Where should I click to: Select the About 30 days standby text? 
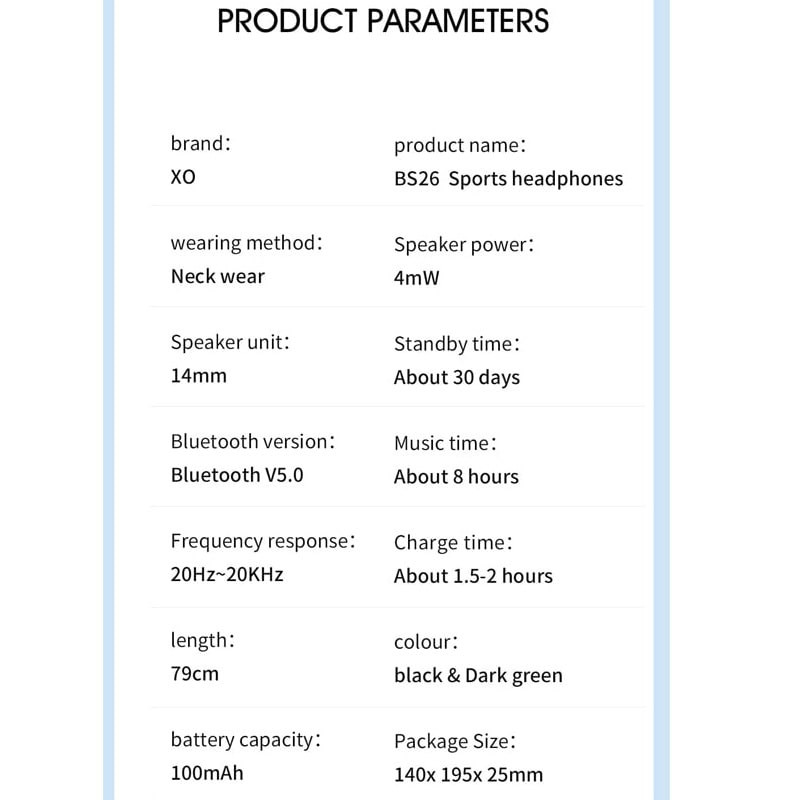pyautogui.click(x=457, y=378)
